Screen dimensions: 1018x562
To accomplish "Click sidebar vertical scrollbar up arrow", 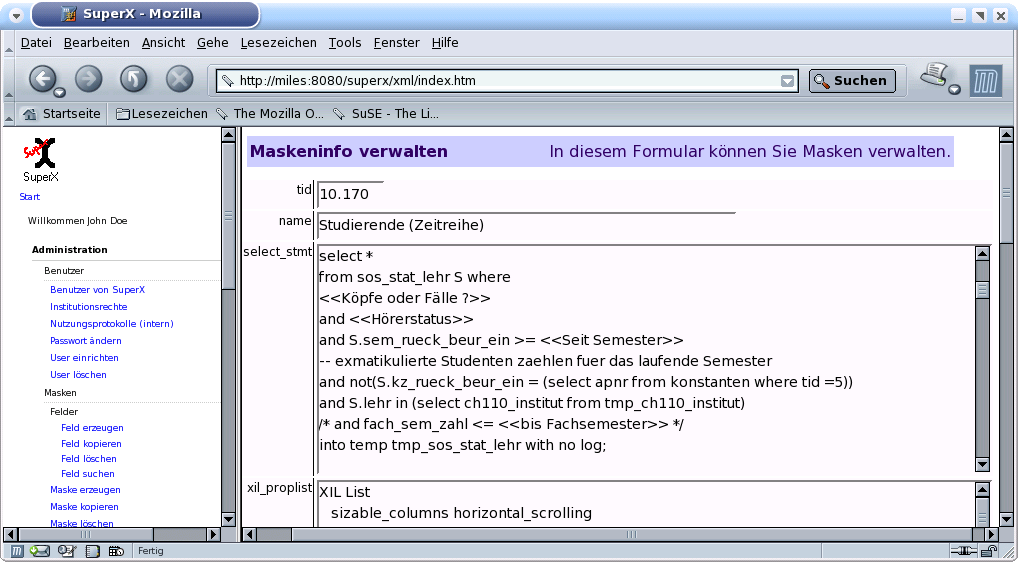I will pyautogui.click(x=228, y=134).
